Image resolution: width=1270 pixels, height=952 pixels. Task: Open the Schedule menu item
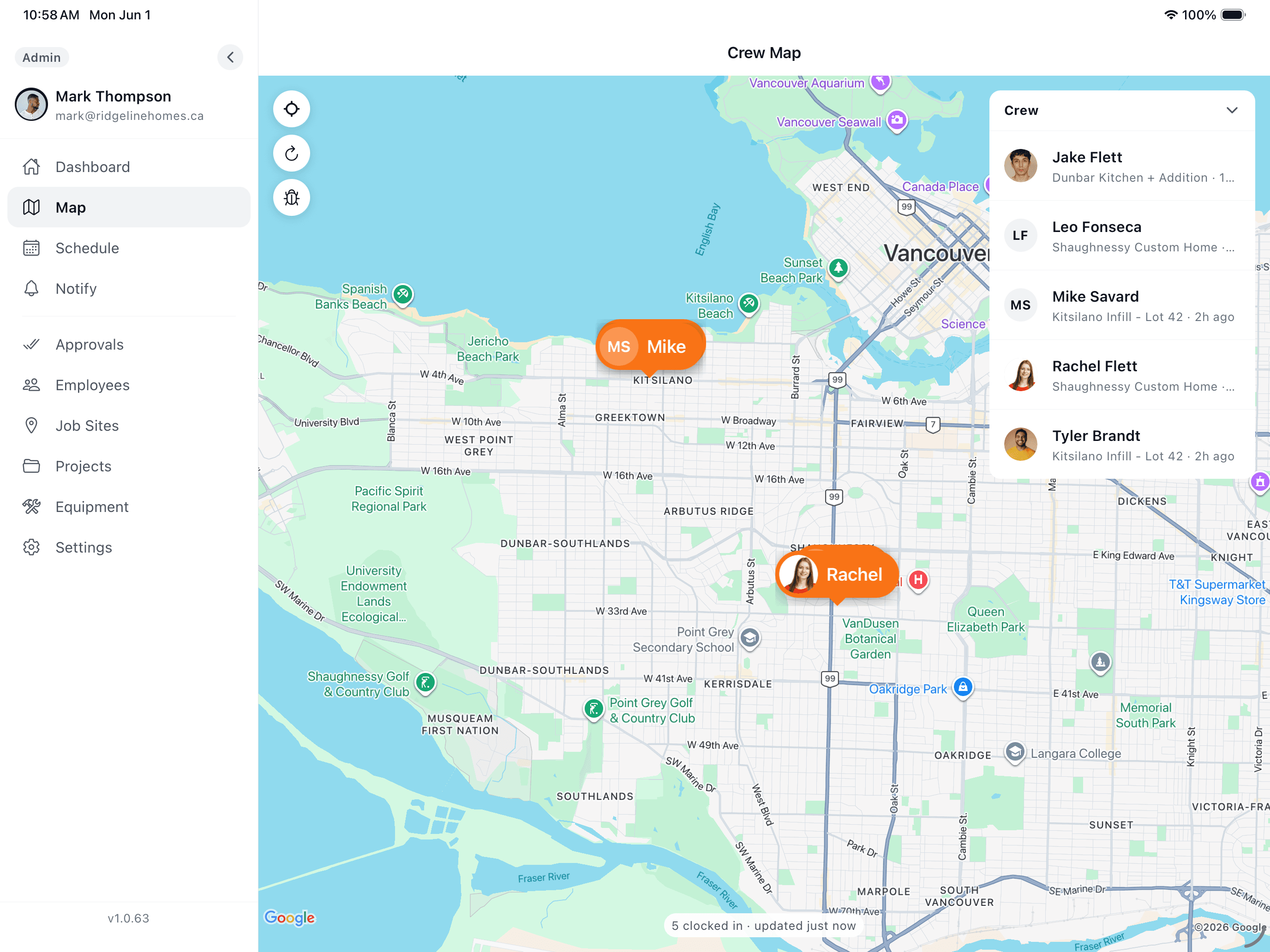129,248
